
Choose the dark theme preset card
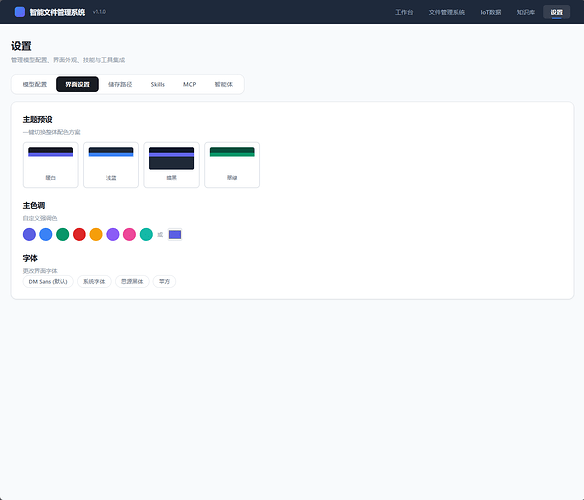coord(171,165)
